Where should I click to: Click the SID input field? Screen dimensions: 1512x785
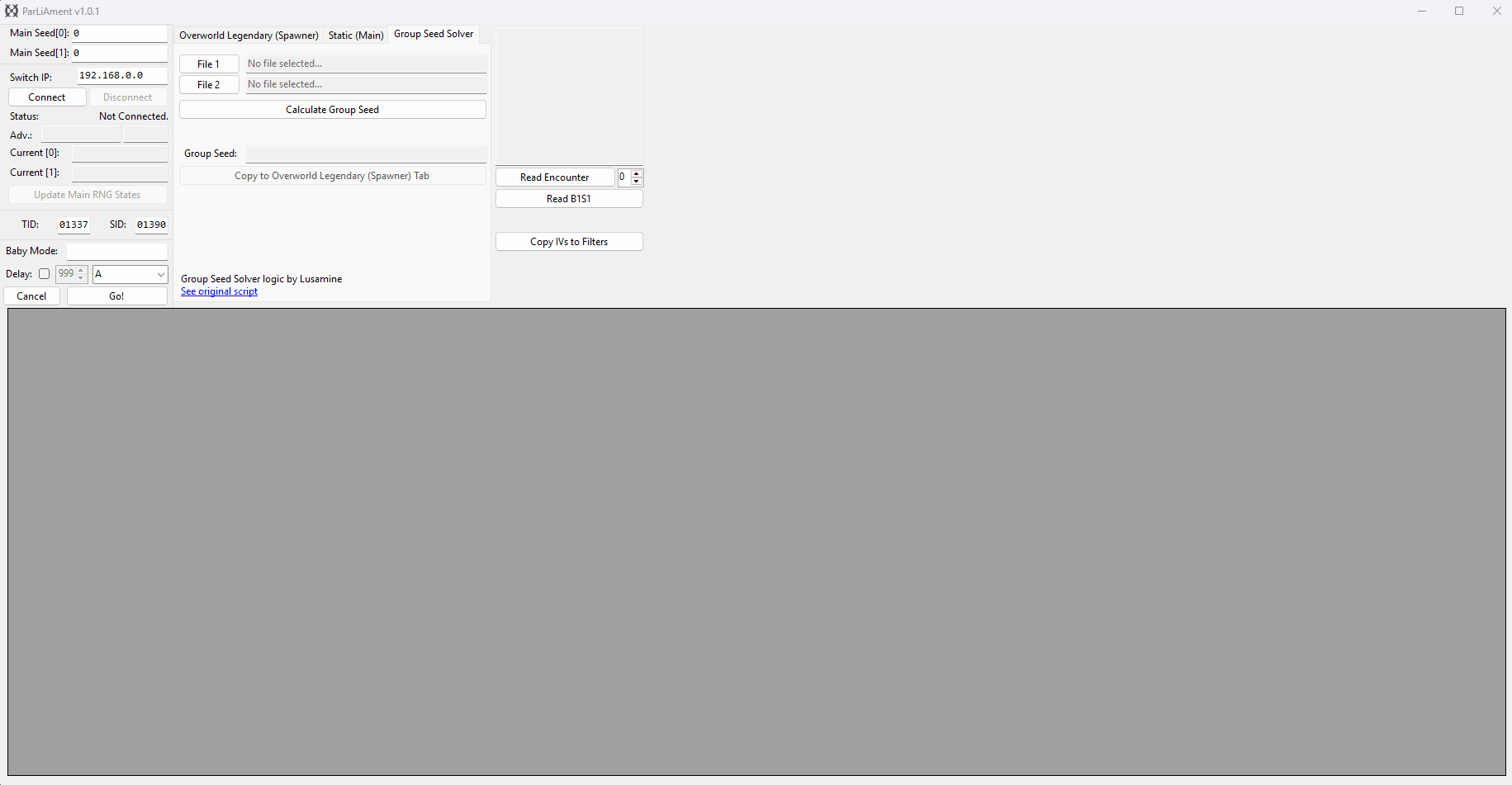point(151,225)
